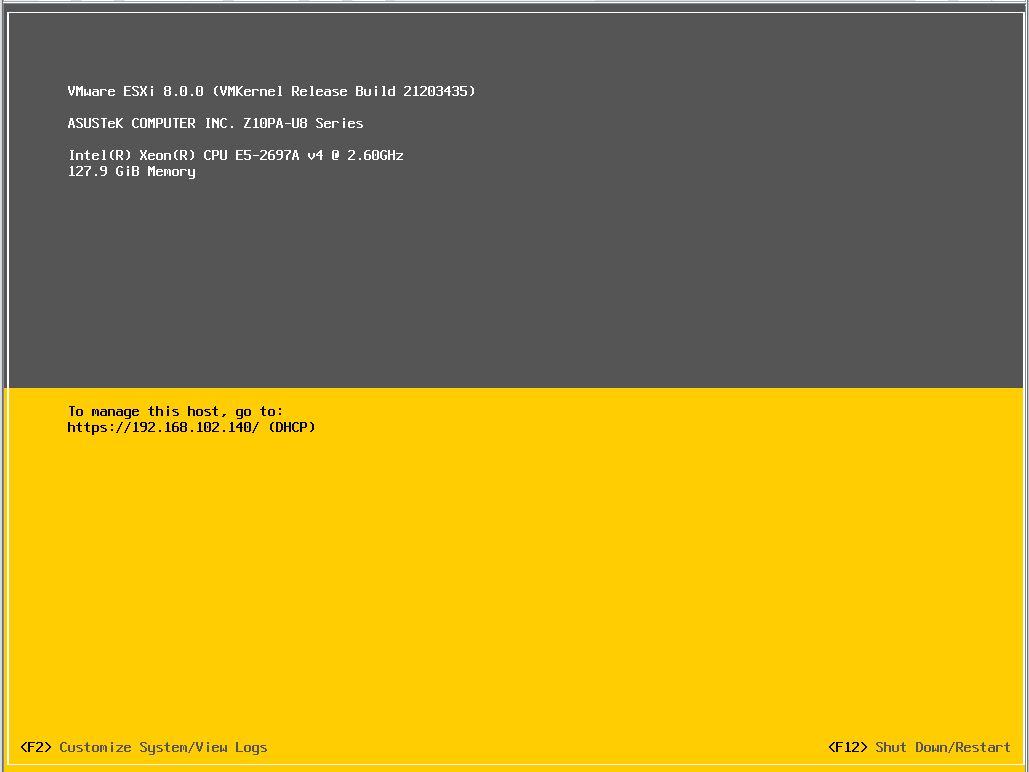This screenshot has width=1029, height=772.
Task: Click the VMware ESXi 8.0.0 version line
Action: coord(272,91)
